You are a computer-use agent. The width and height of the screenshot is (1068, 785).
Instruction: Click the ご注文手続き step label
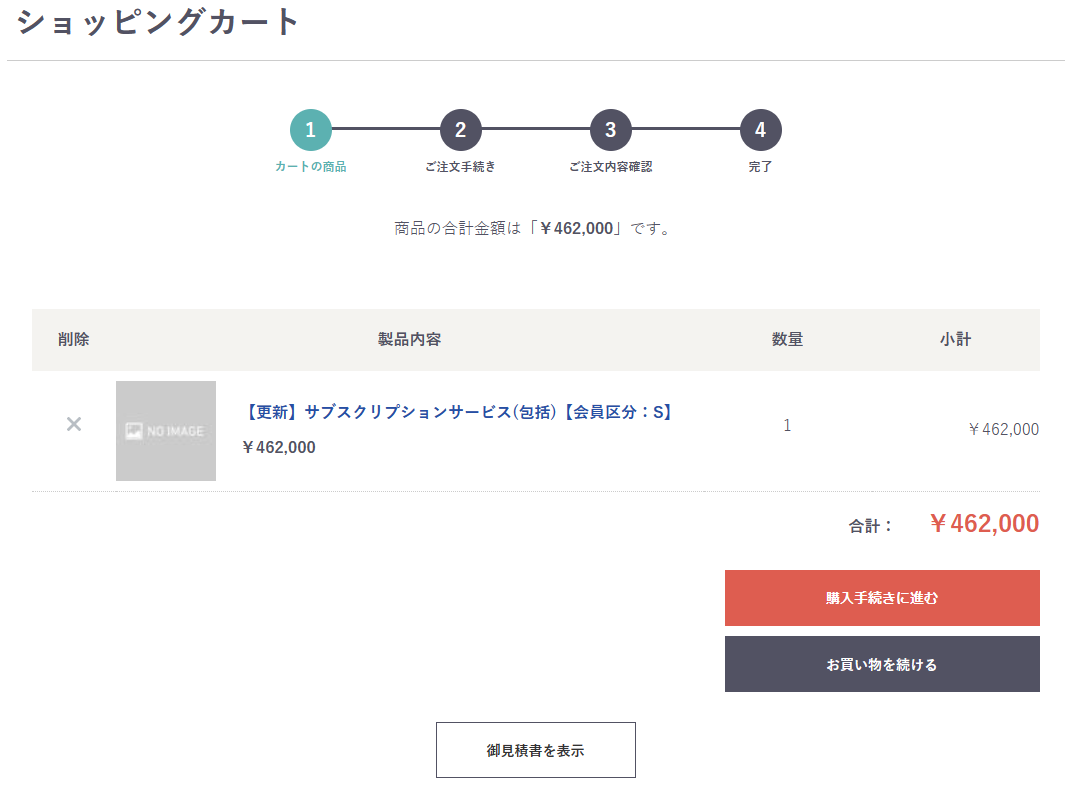[460, 167]
